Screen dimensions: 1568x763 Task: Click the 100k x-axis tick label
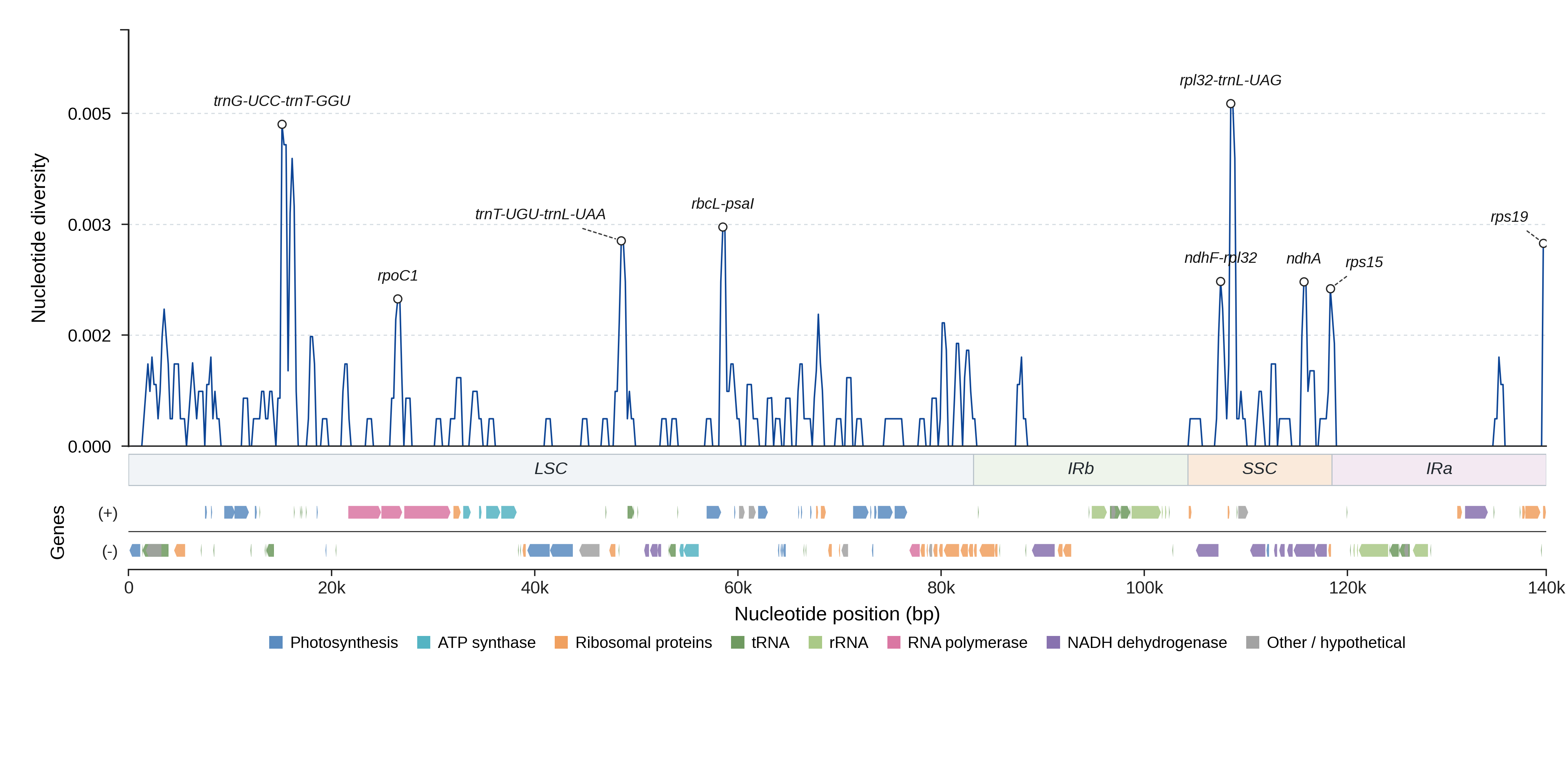[1144, 588]
